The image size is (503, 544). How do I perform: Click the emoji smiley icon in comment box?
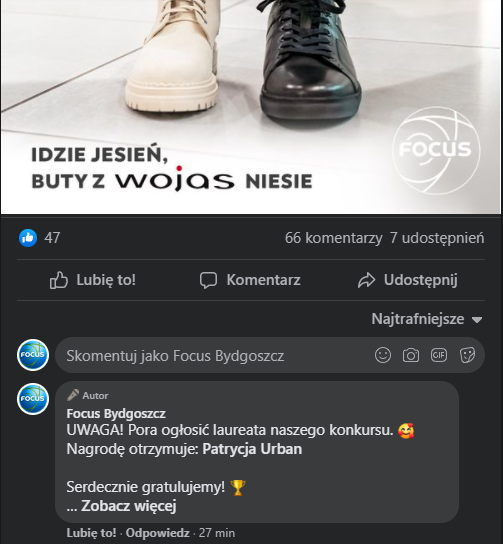(383, 355)
